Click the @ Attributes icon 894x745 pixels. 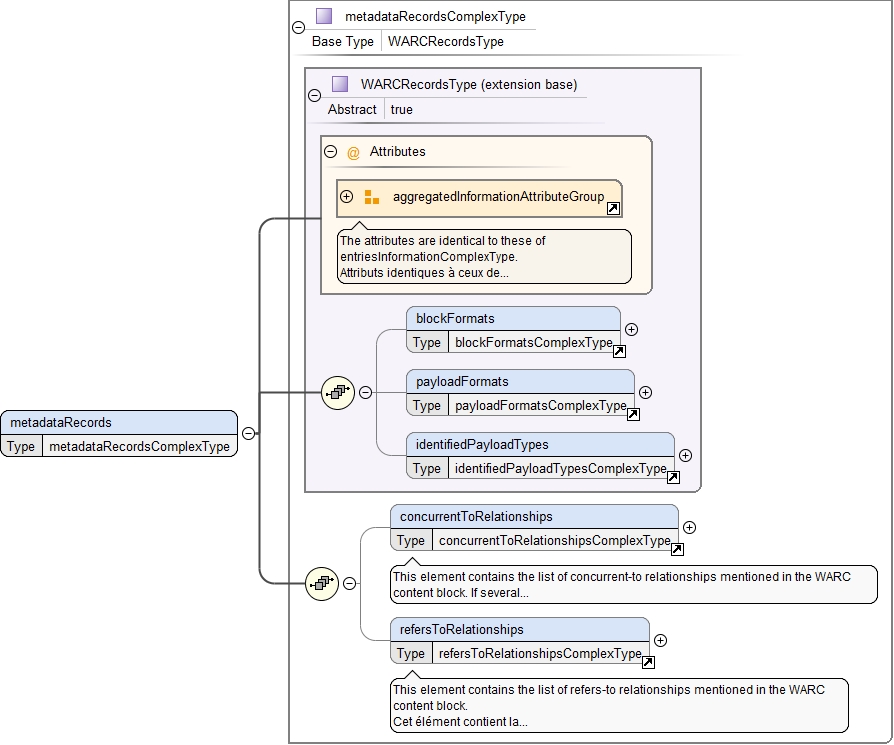coord(353,152)
